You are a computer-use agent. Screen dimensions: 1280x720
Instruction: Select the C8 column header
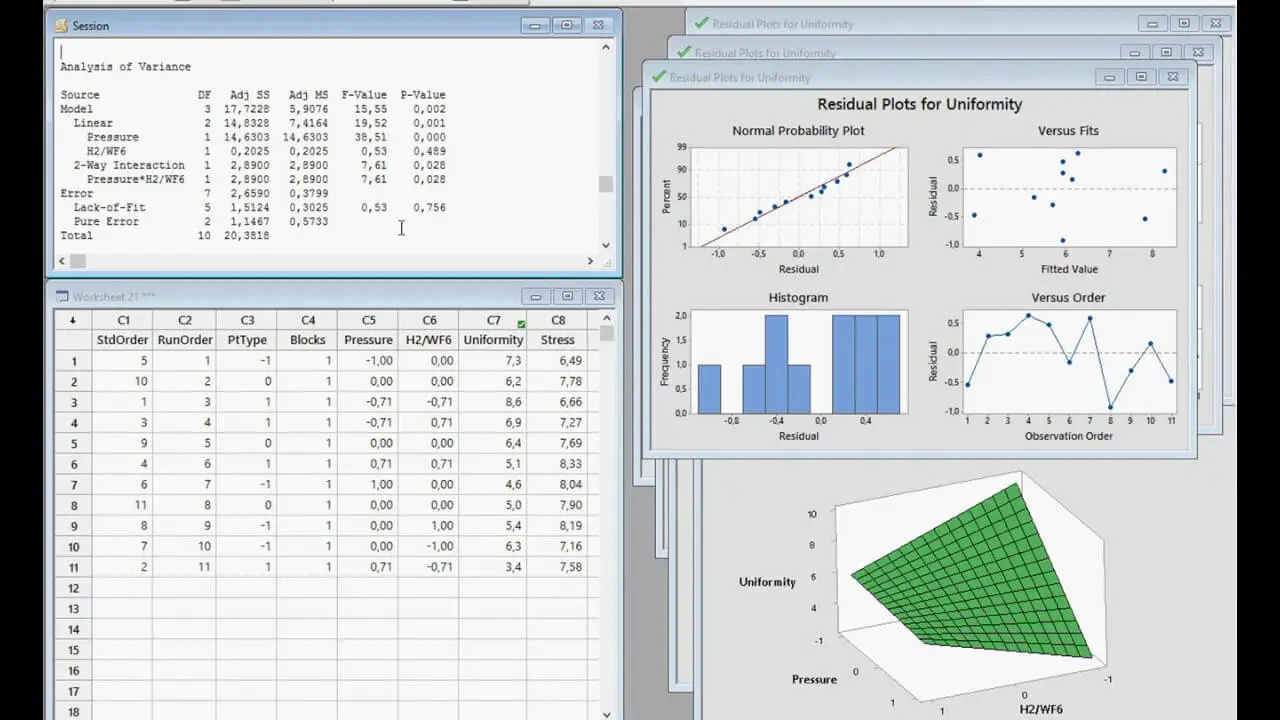pos(557,320)
